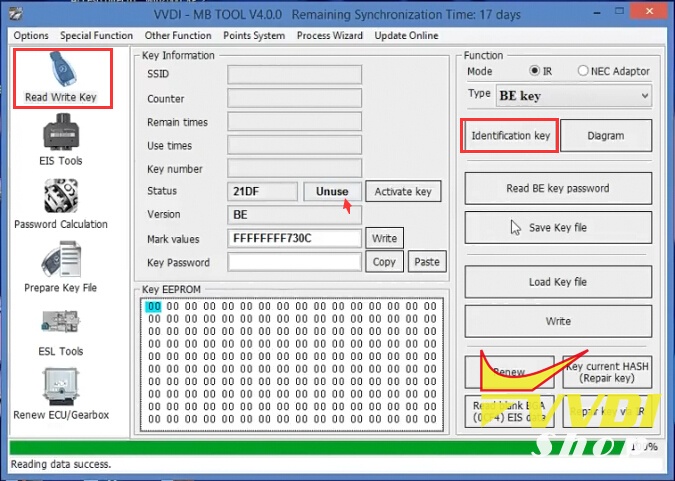Open EIS Tools from the sidebar
This screenshot has height=481, width=675.
(x=61, y=140)
